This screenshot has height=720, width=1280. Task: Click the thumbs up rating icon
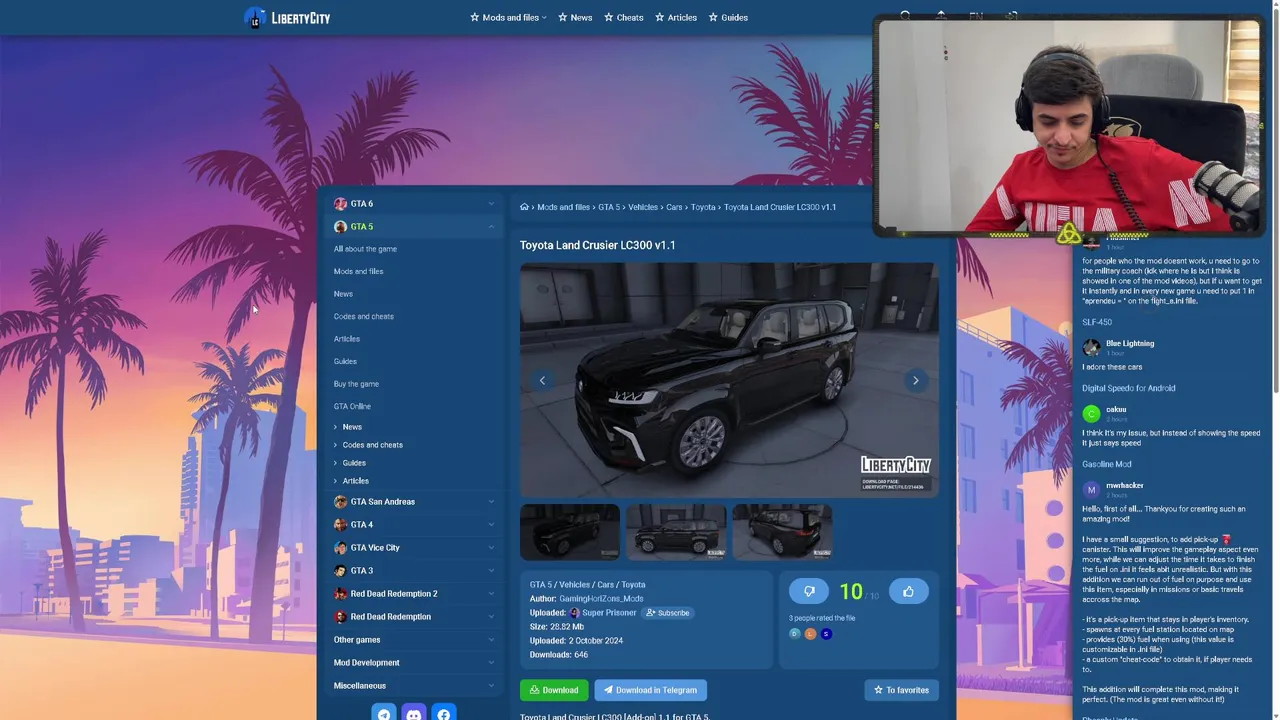click(x=908, y=592)
